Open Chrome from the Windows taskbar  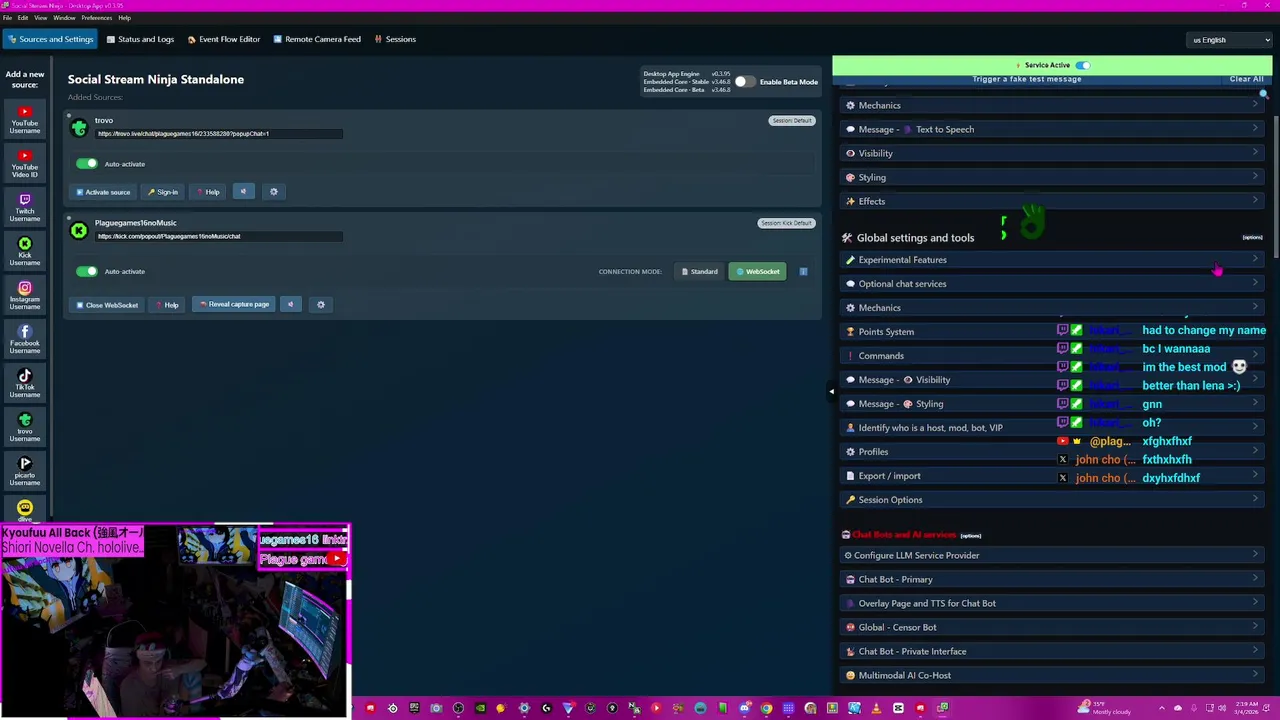766,708
